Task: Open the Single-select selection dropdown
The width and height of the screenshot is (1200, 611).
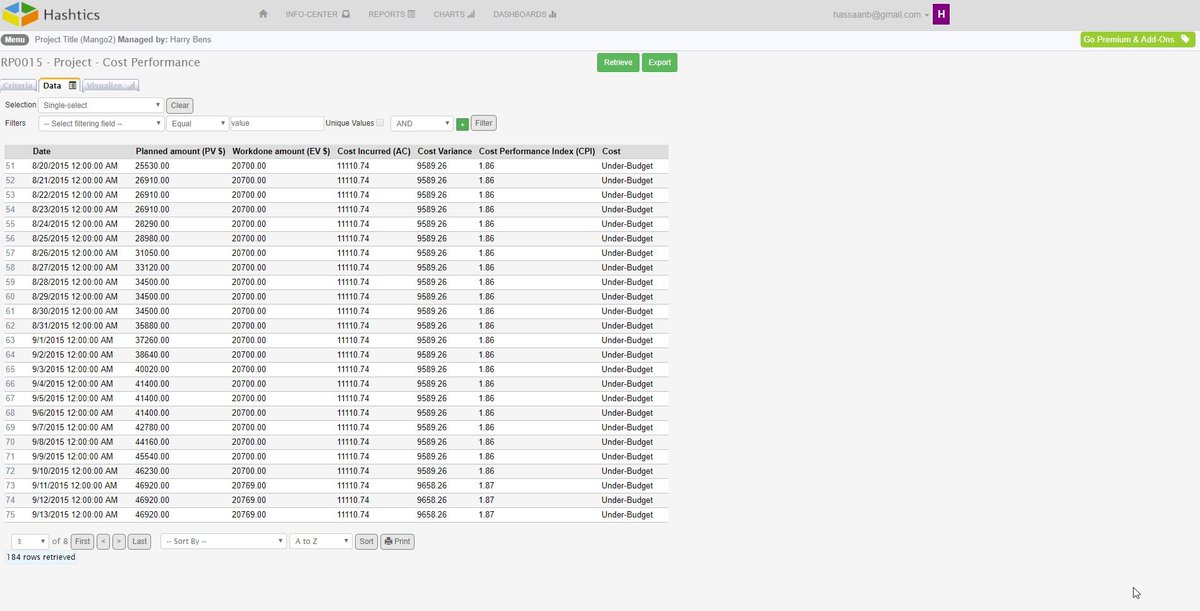Action: click(101, 105)
